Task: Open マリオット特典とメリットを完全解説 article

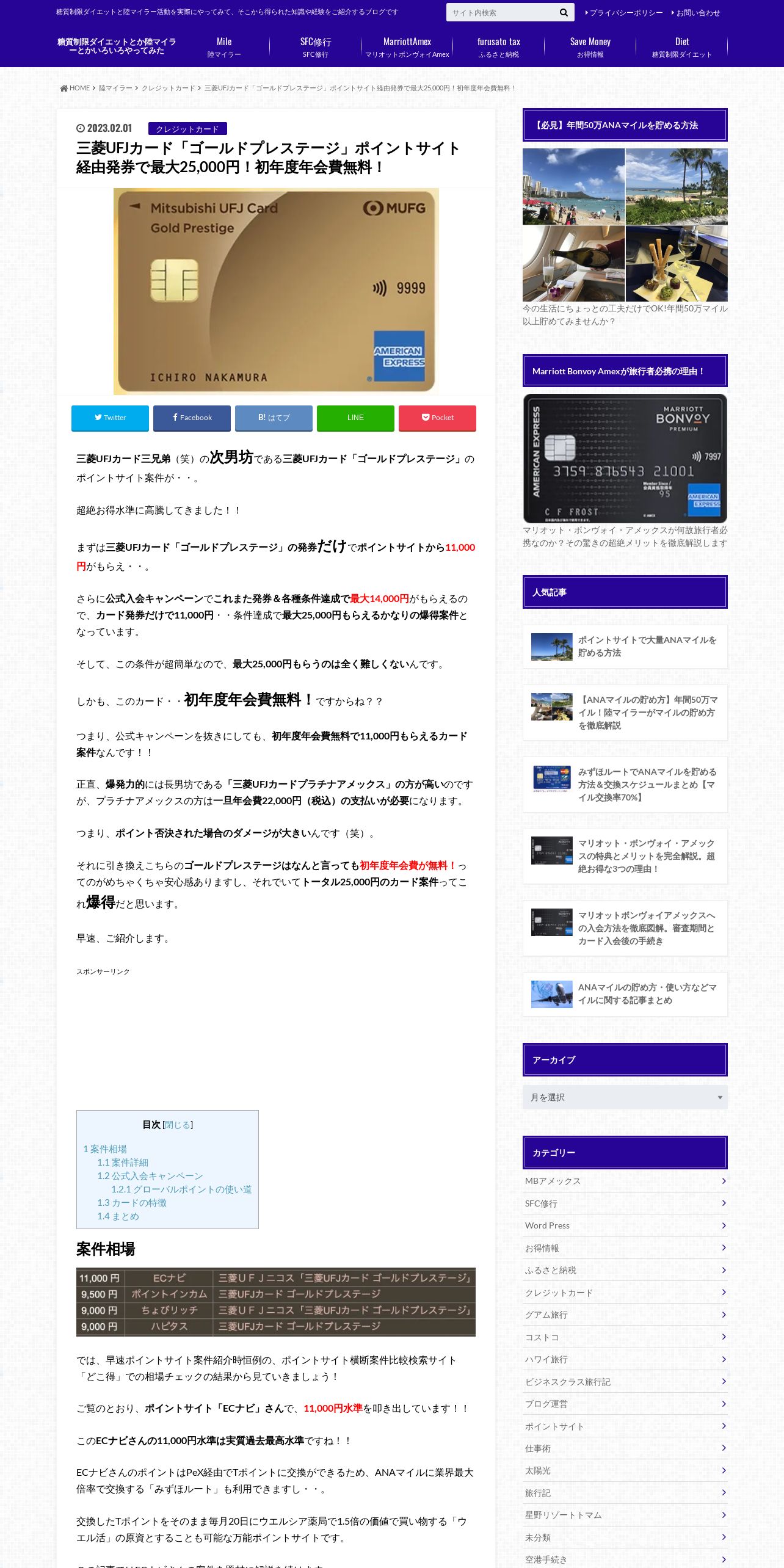Action: click(x=625, y=856)
